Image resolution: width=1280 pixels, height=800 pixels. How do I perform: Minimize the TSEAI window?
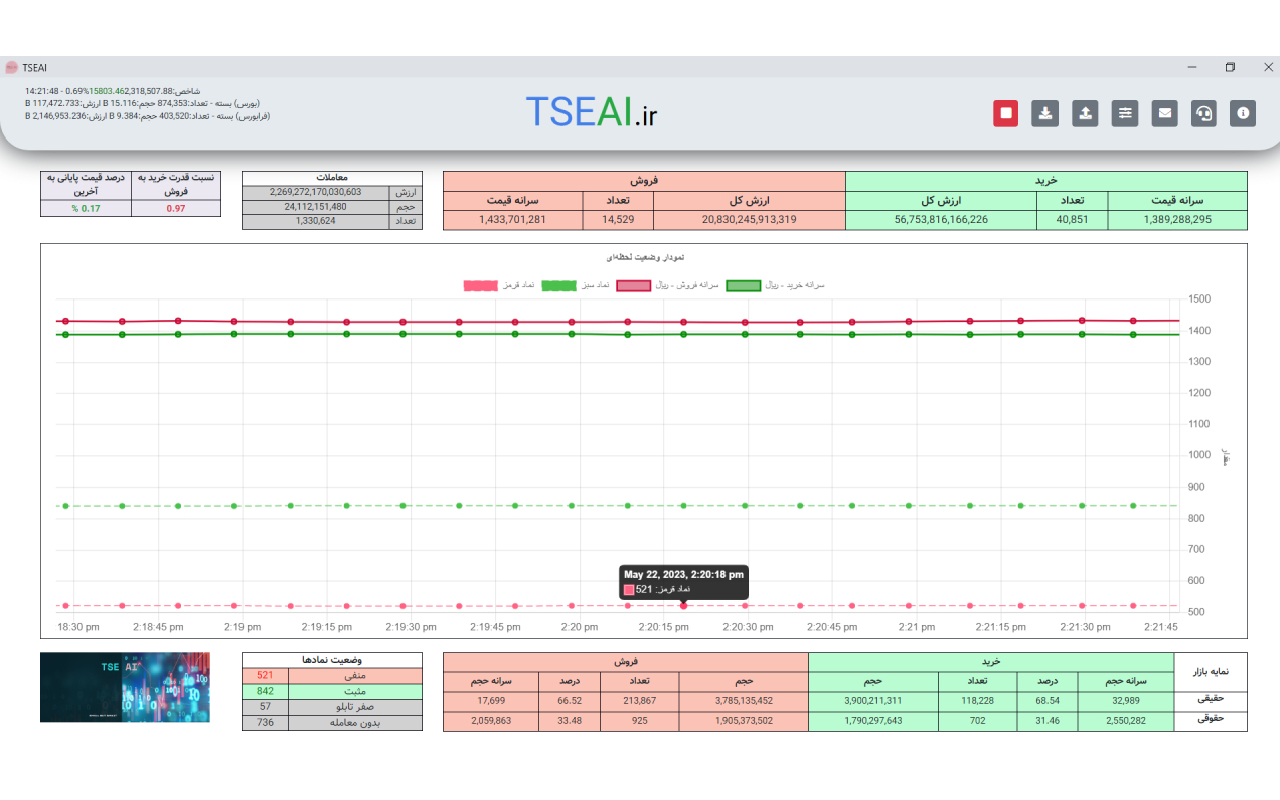tap(1192, 67)
